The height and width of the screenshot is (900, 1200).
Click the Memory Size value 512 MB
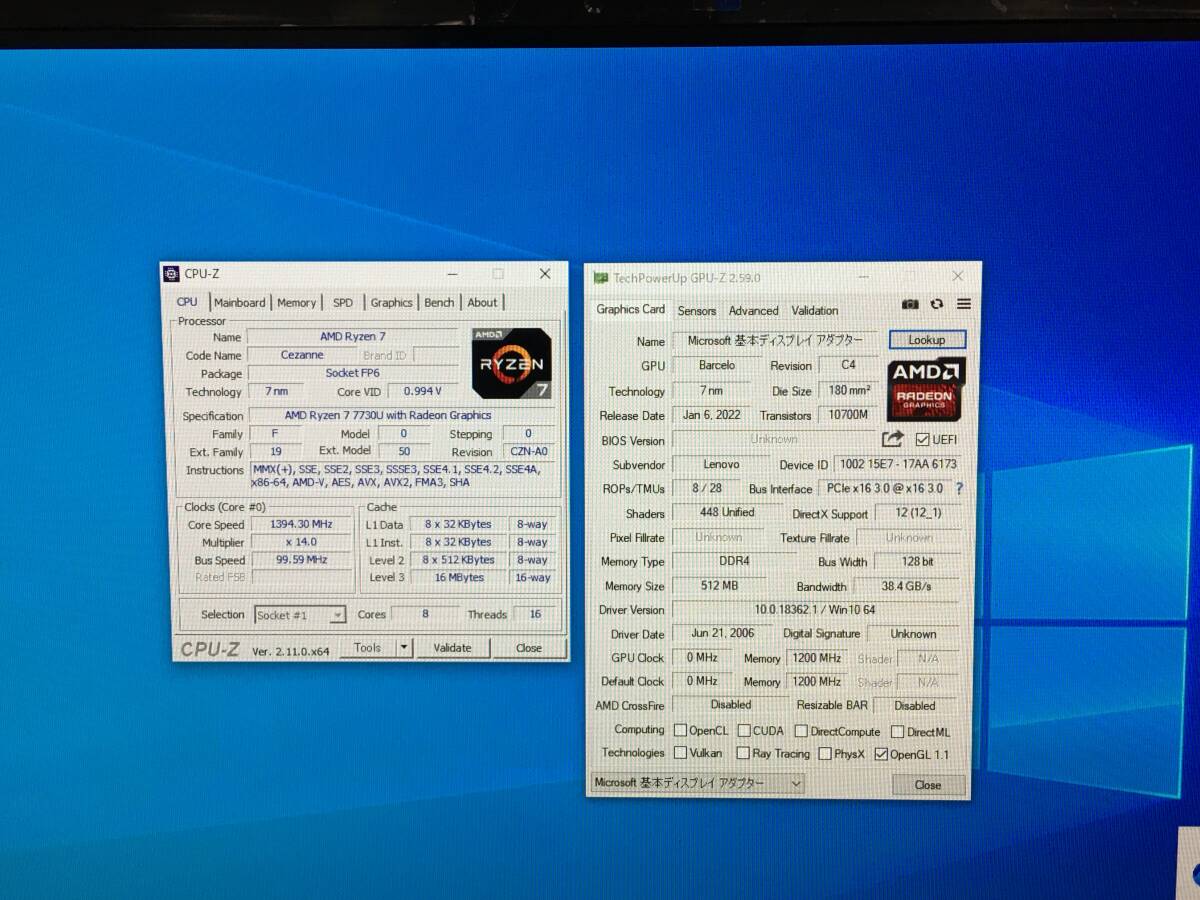[x=720, y=587]
